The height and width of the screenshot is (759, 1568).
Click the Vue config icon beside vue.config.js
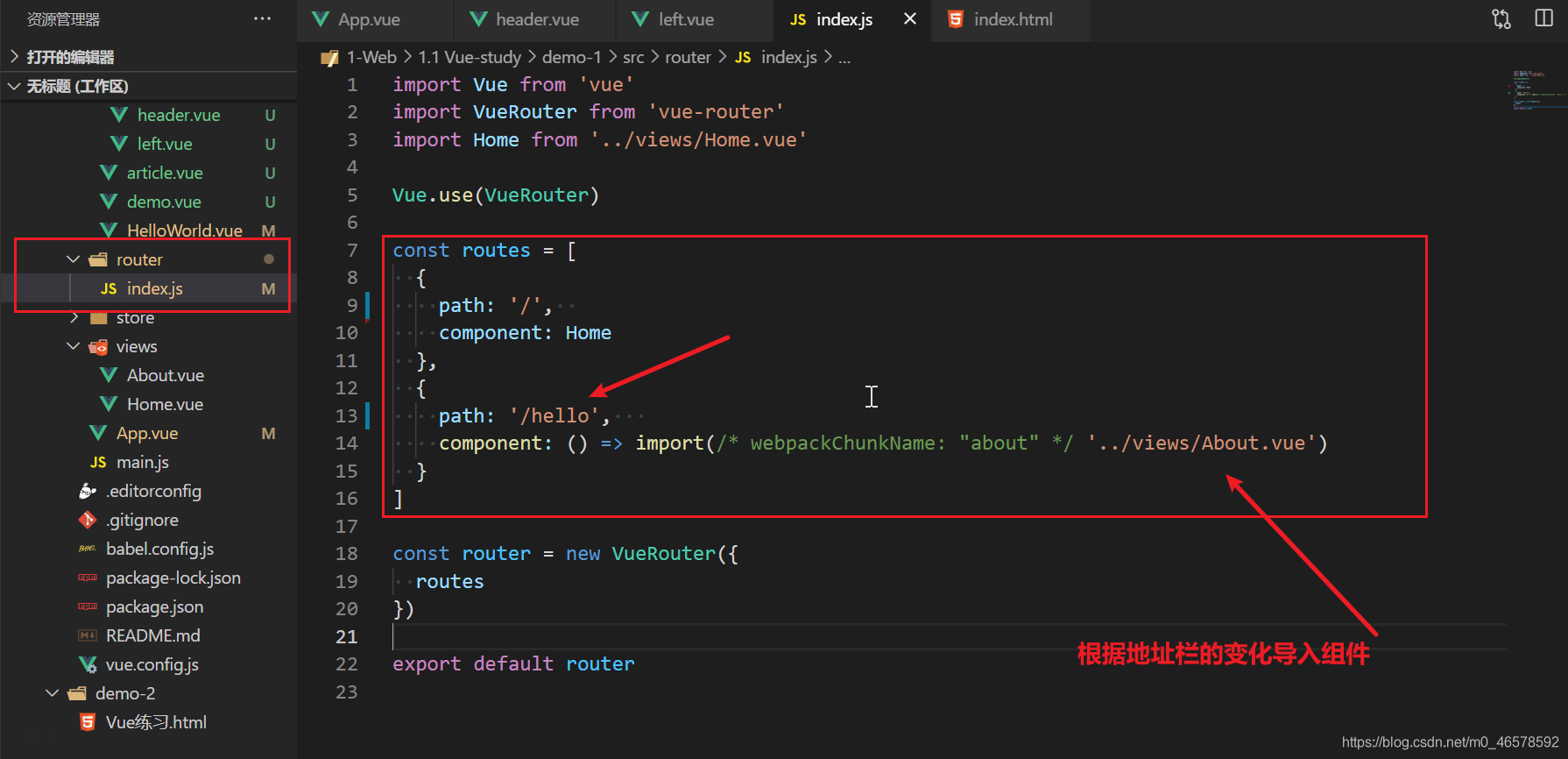(x=88, y=664)
